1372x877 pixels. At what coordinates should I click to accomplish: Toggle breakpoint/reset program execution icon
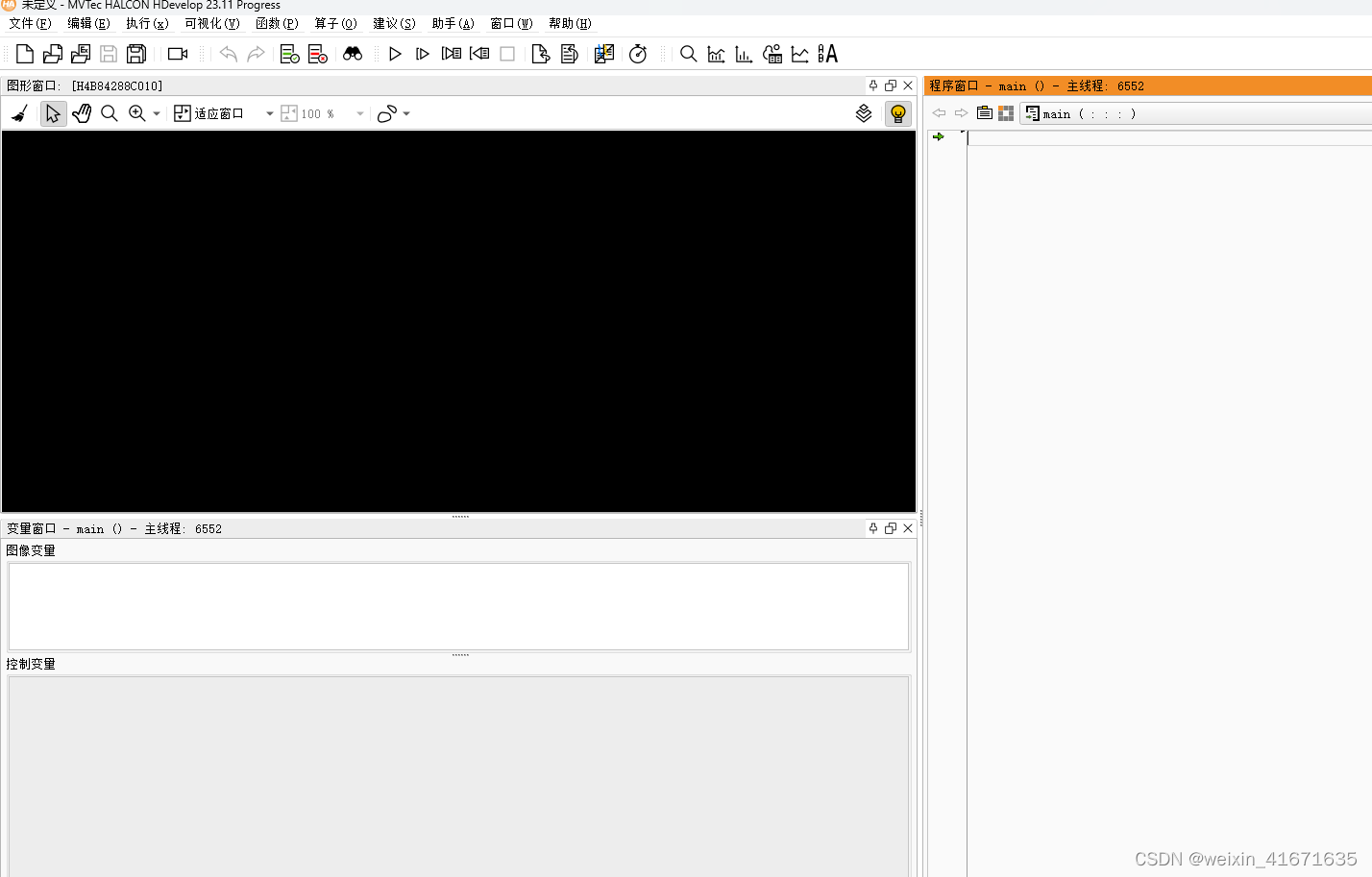pyautogui.click(x=603, y=54)
